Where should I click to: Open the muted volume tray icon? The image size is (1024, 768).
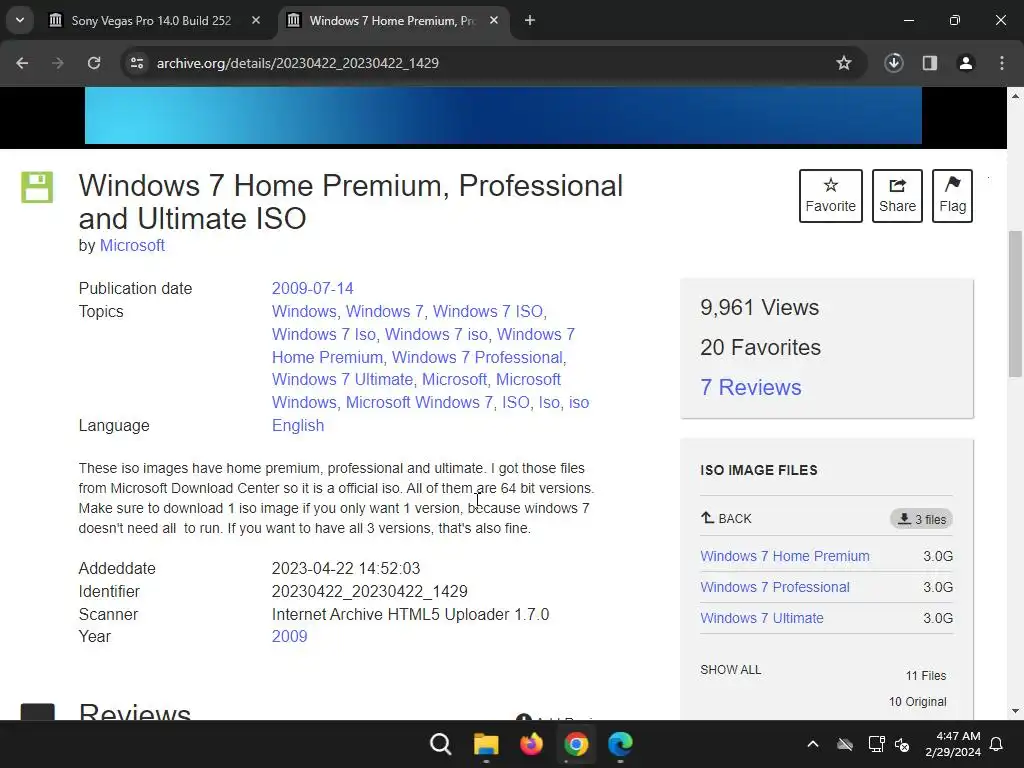(903, 744)
